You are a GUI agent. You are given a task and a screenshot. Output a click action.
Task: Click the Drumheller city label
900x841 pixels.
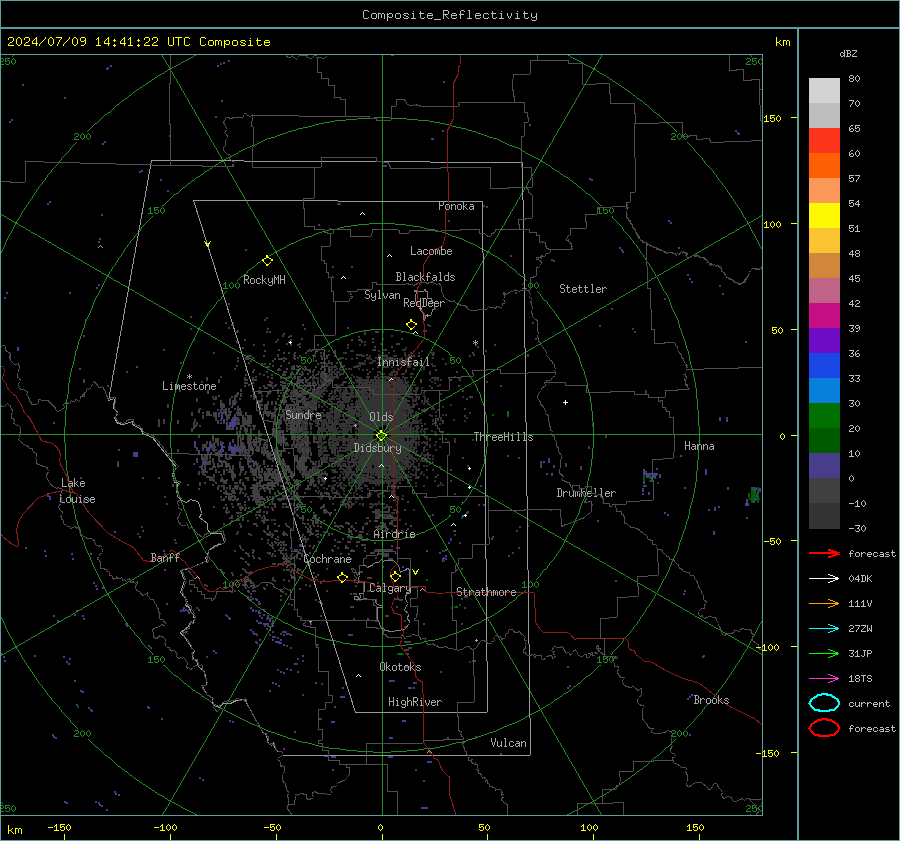(x=586, y=493)
